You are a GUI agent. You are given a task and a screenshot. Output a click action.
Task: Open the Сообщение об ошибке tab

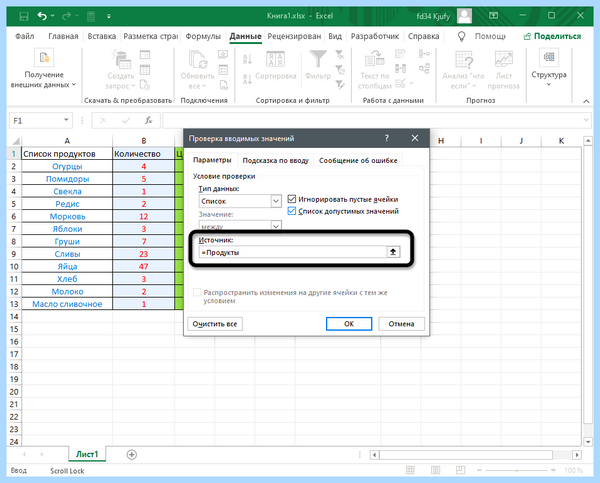point(358,160)
